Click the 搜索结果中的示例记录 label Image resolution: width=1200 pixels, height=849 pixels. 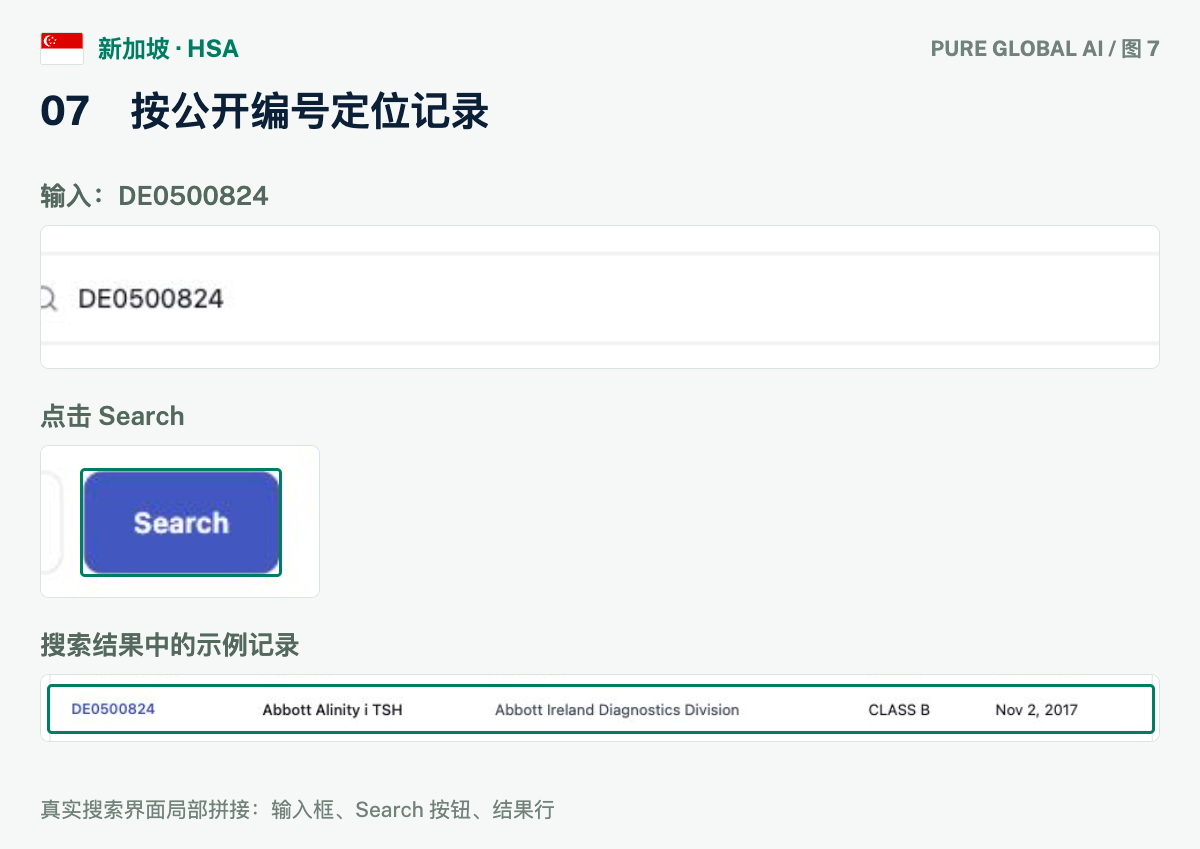[x=170, y=644]
